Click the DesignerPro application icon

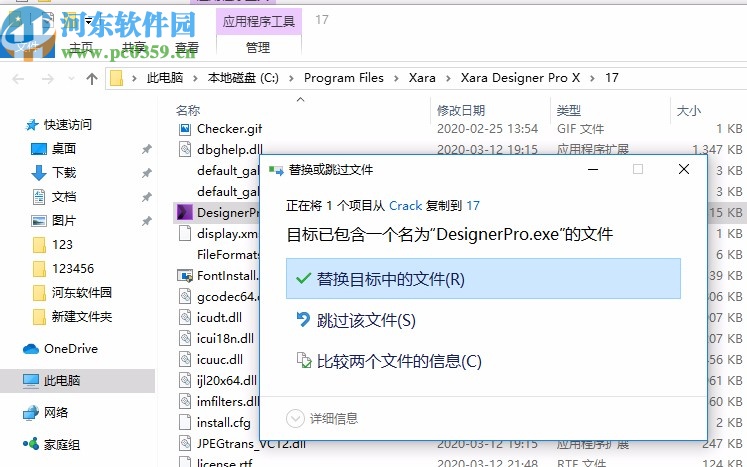click(x=185, y=212)
